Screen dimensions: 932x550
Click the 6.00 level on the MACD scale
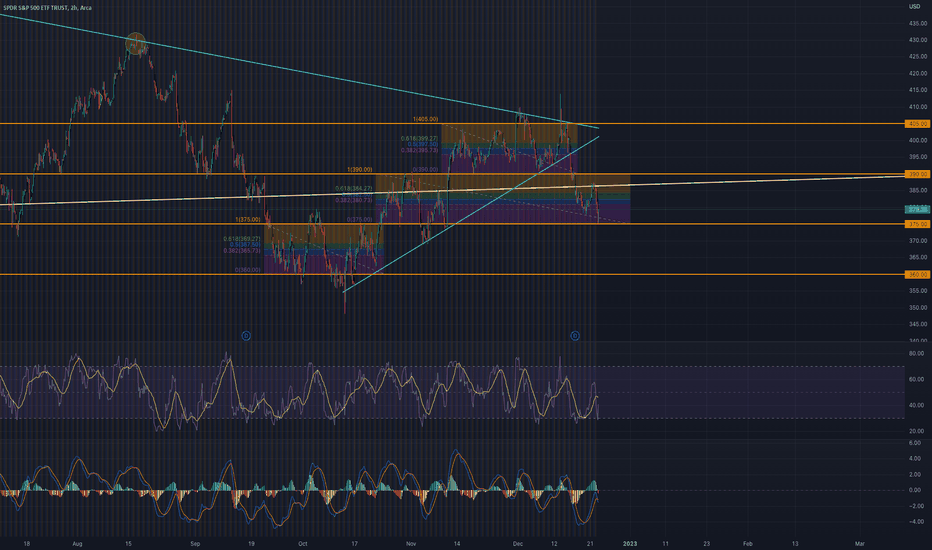915,444
